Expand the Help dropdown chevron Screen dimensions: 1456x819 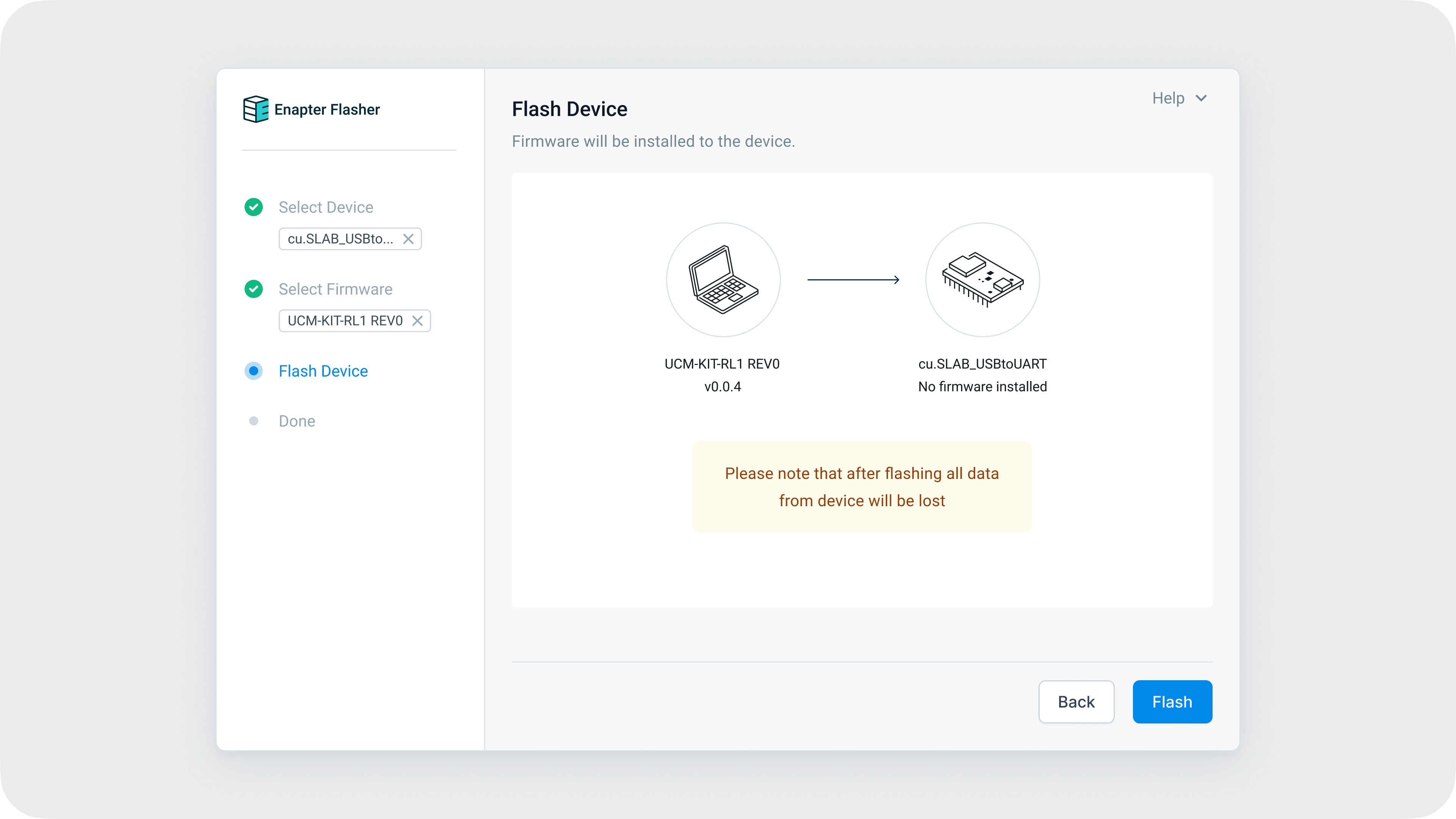tap(1201, 98)
